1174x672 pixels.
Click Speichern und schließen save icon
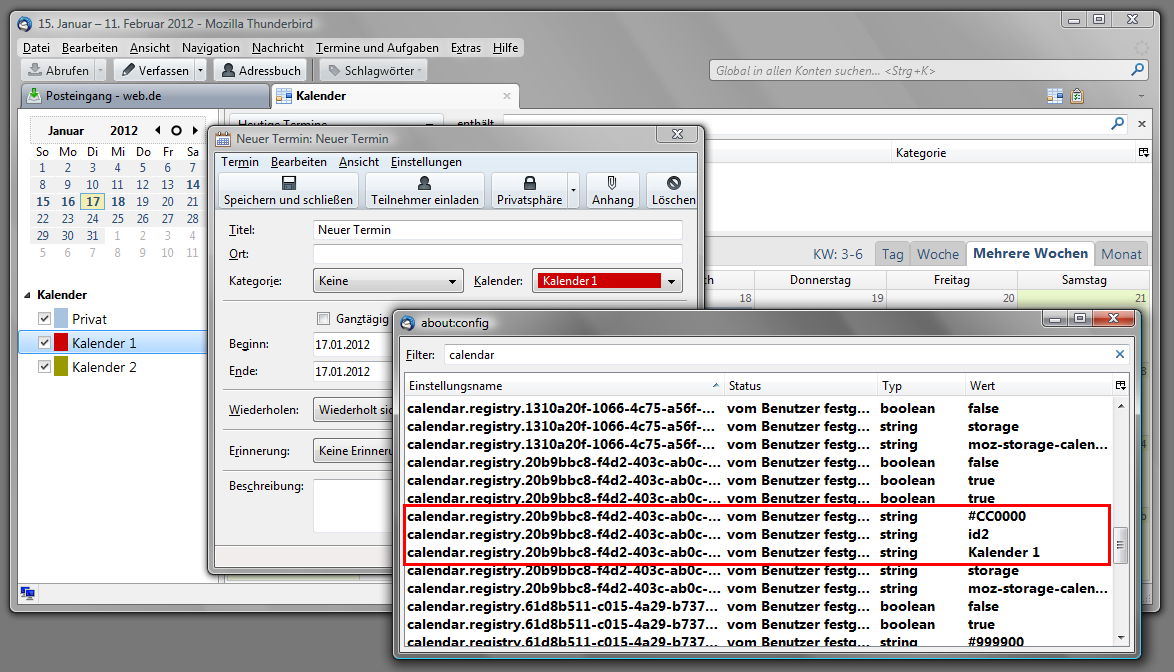coord(288,183)
